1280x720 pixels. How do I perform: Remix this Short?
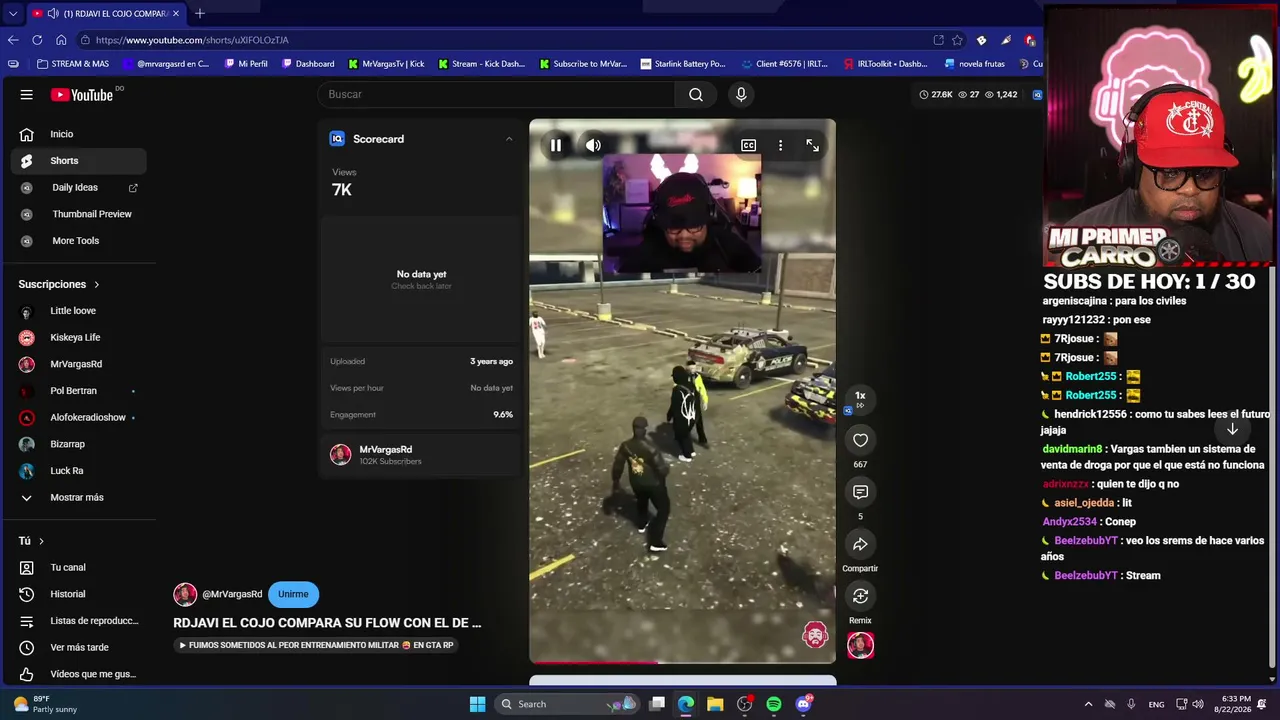[x=860, y=596]
